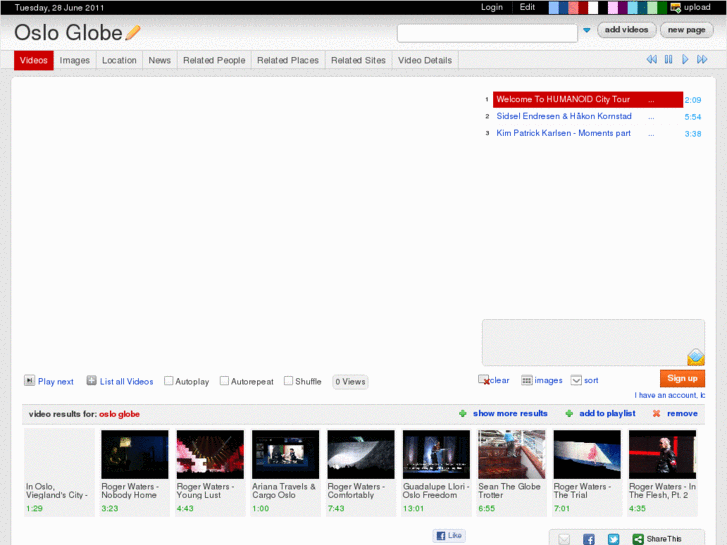Click the message text area above Sign up
The height and width of the screenshot is (545, 727).
593,342
